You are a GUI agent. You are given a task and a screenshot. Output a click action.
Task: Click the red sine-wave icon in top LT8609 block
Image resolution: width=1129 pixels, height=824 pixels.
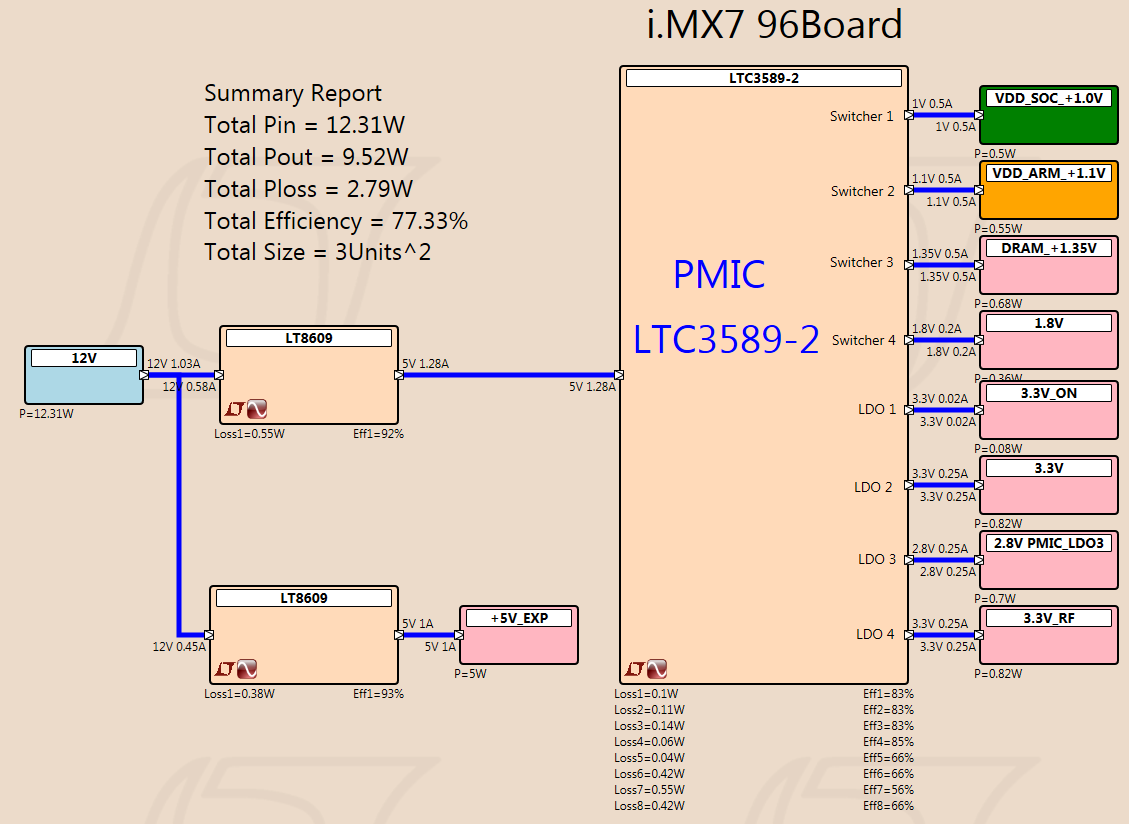[x=257, y=409]
